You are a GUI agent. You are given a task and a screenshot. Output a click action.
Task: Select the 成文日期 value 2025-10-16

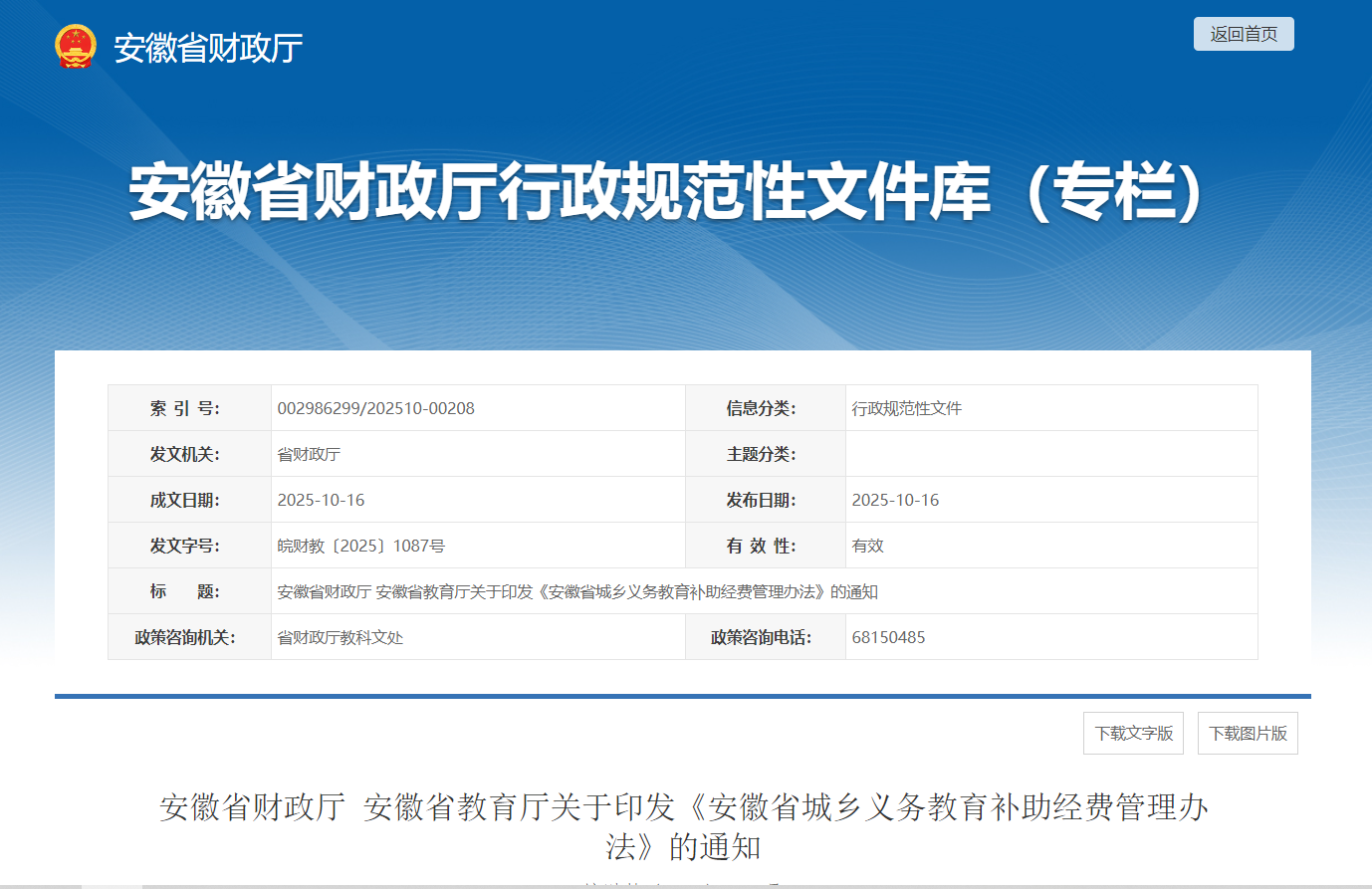pyautogui.click(x=321, y=500)
